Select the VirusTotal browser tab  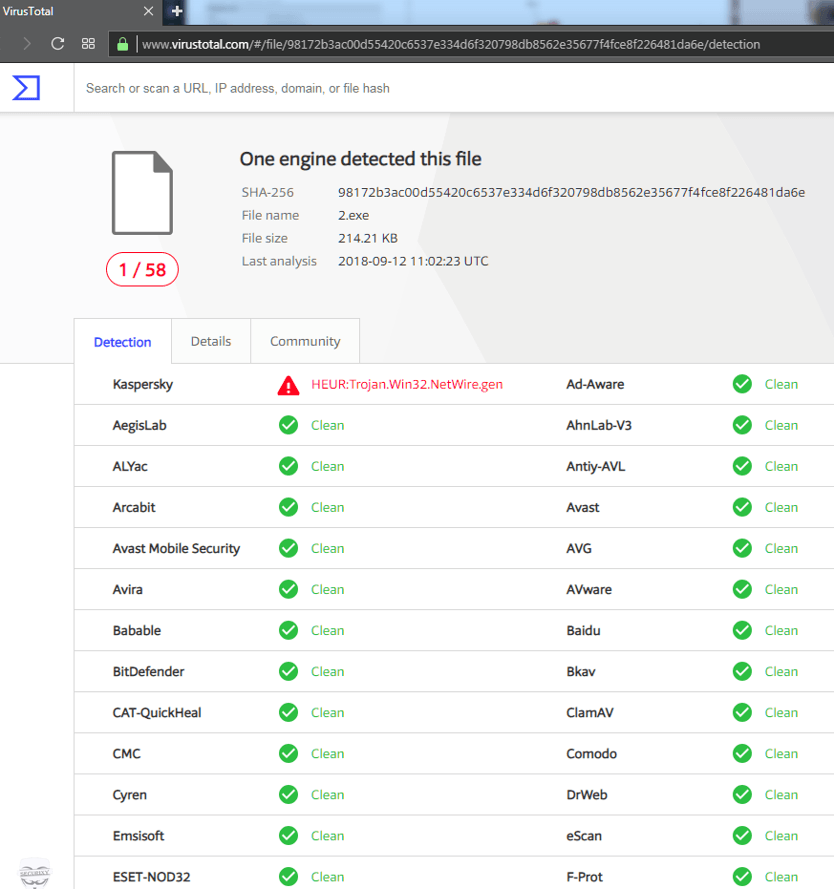81,12
